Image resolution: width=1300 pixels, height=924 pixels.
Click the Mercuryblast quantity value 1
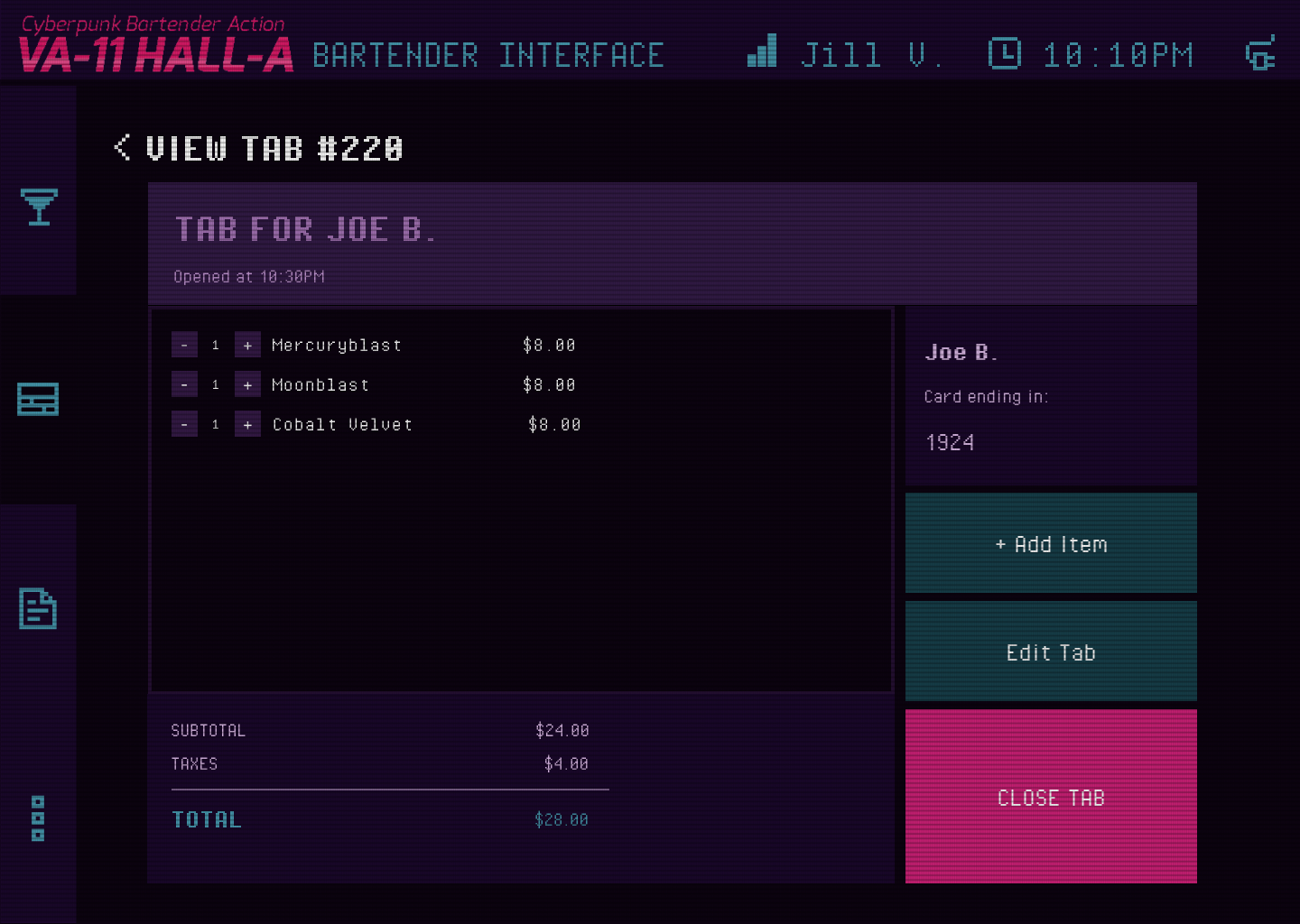tap(216, 345)
